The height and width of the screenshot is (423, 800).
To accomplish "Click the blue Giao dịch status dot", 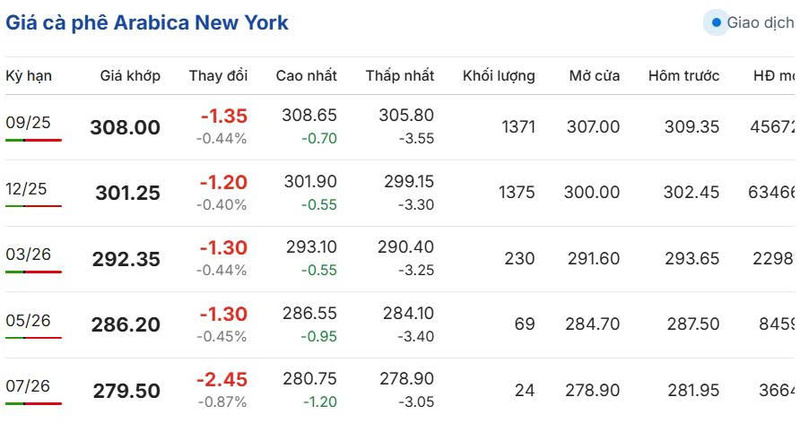I will pyautogui.click(x=716, y=22).
